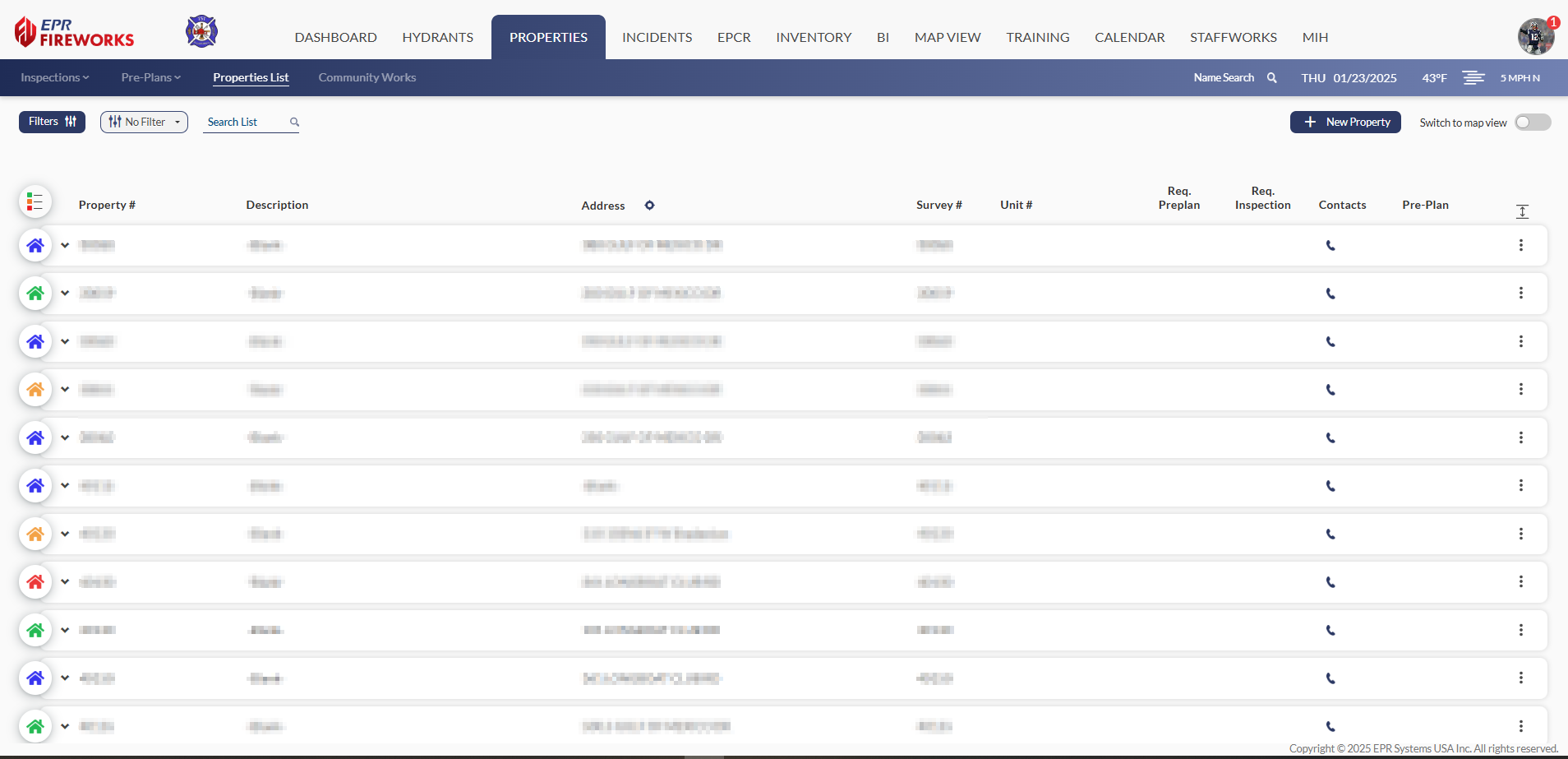Expand the first property row chevron

pos(65,246)
